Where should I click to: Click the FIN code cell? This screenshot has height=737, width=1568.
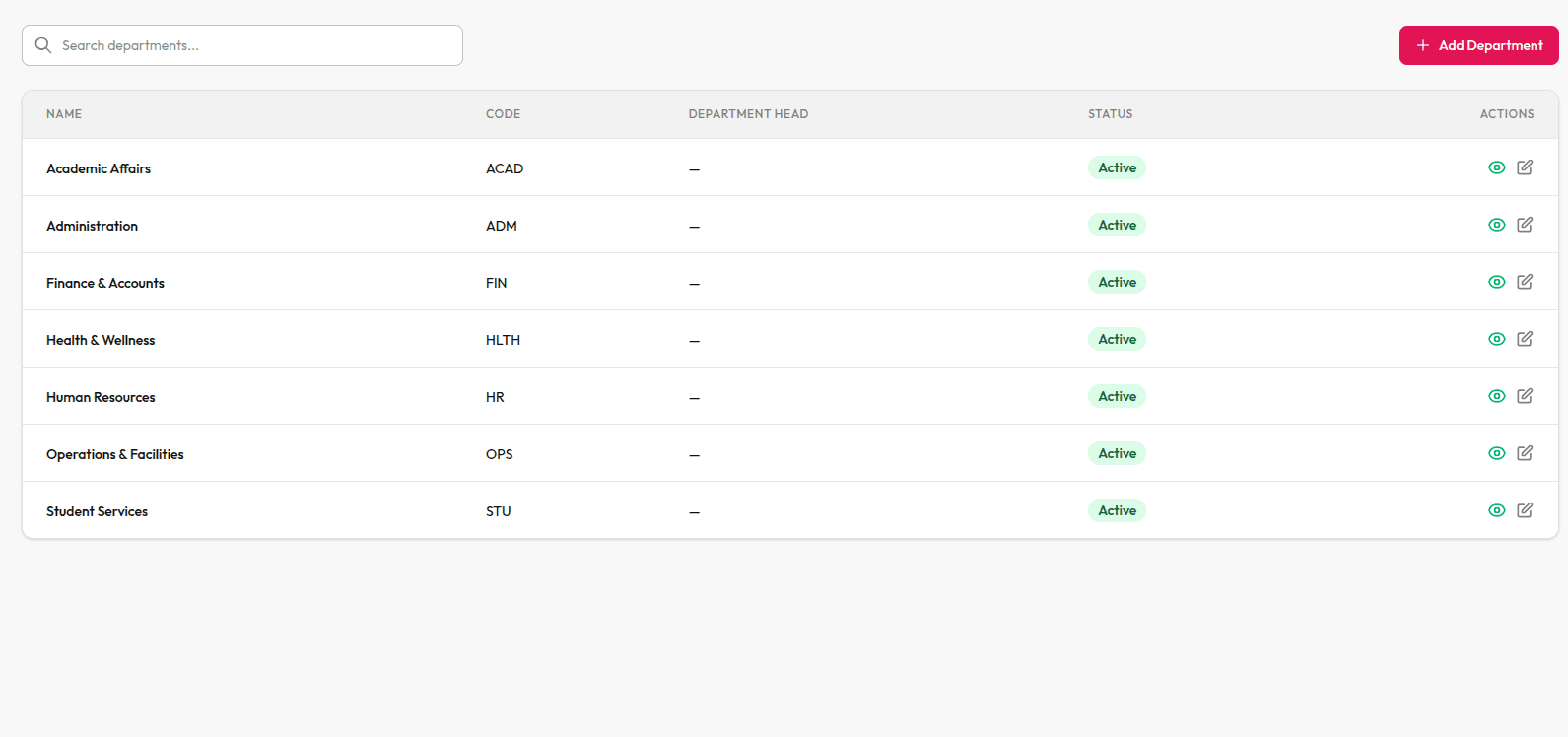[497, 283]
